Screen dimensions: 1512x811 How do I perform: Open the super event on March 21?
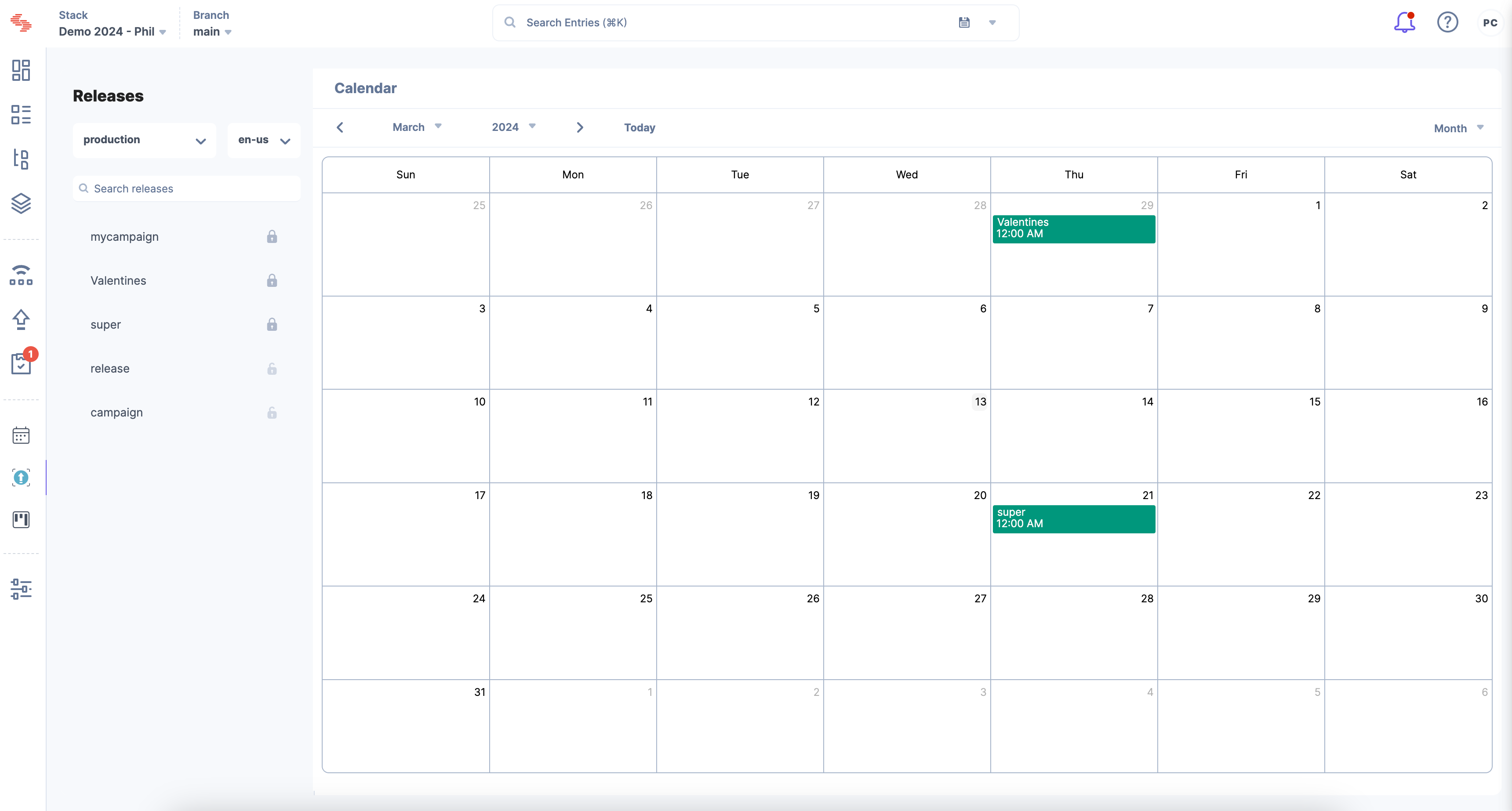click(x=1073, y=519)
